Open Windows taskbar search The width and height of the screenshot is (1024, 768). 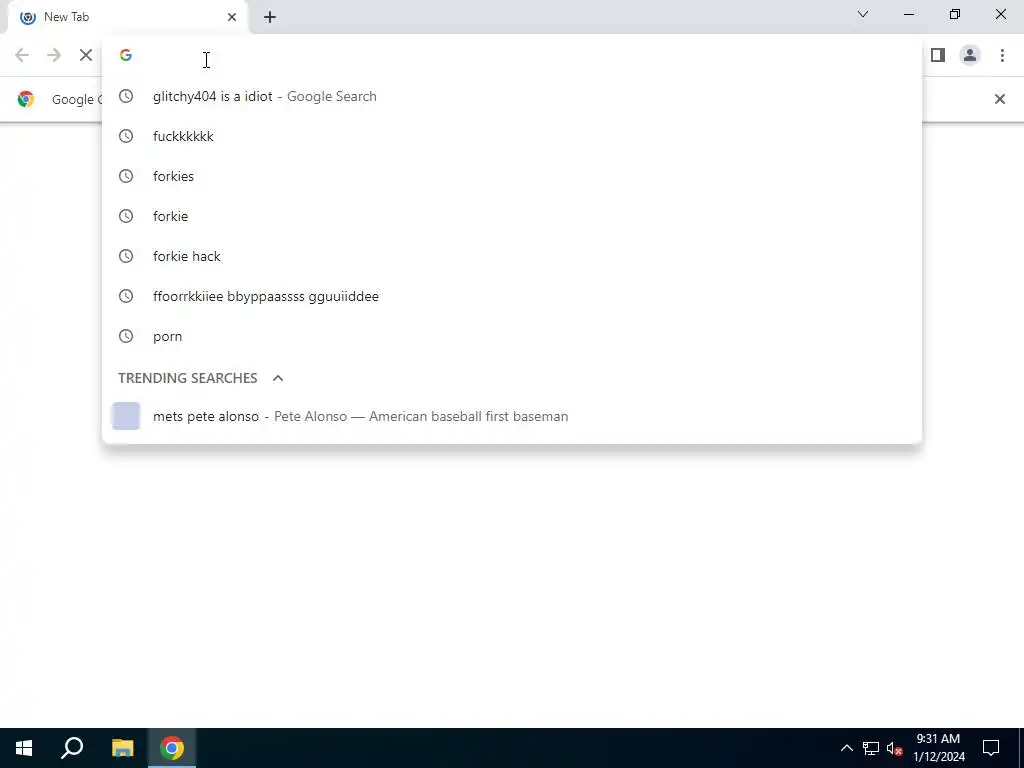(x=72, y=748)
